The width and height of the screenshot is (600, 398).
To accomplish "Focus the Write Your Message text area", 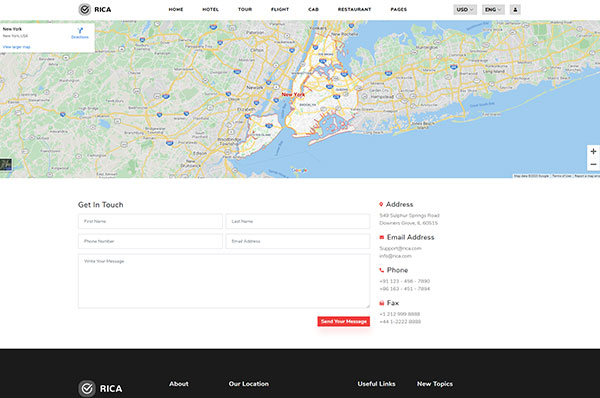I will click(224, 281).
